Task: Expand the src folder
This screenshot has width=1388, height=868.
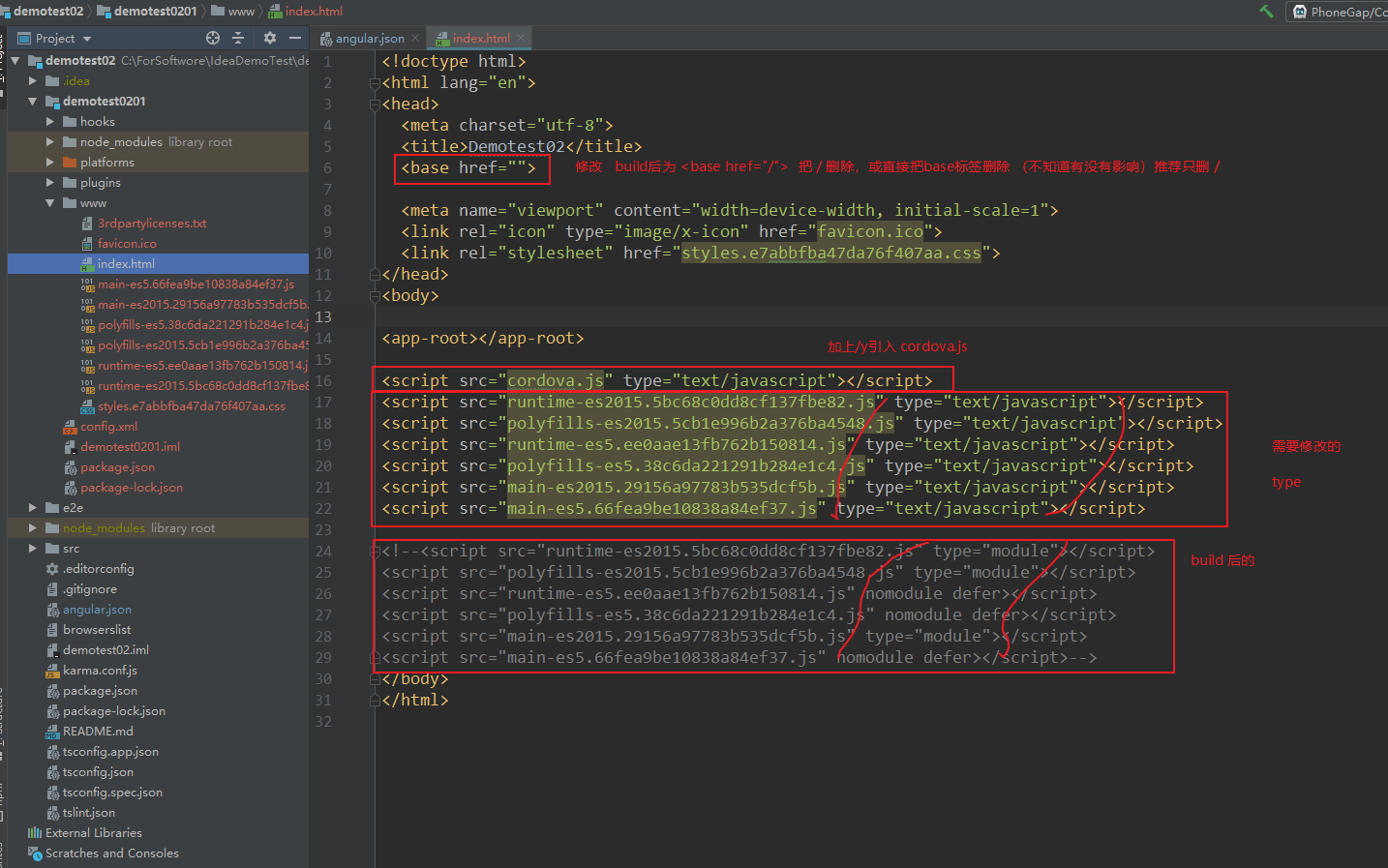Action: (x=33, y=548)
